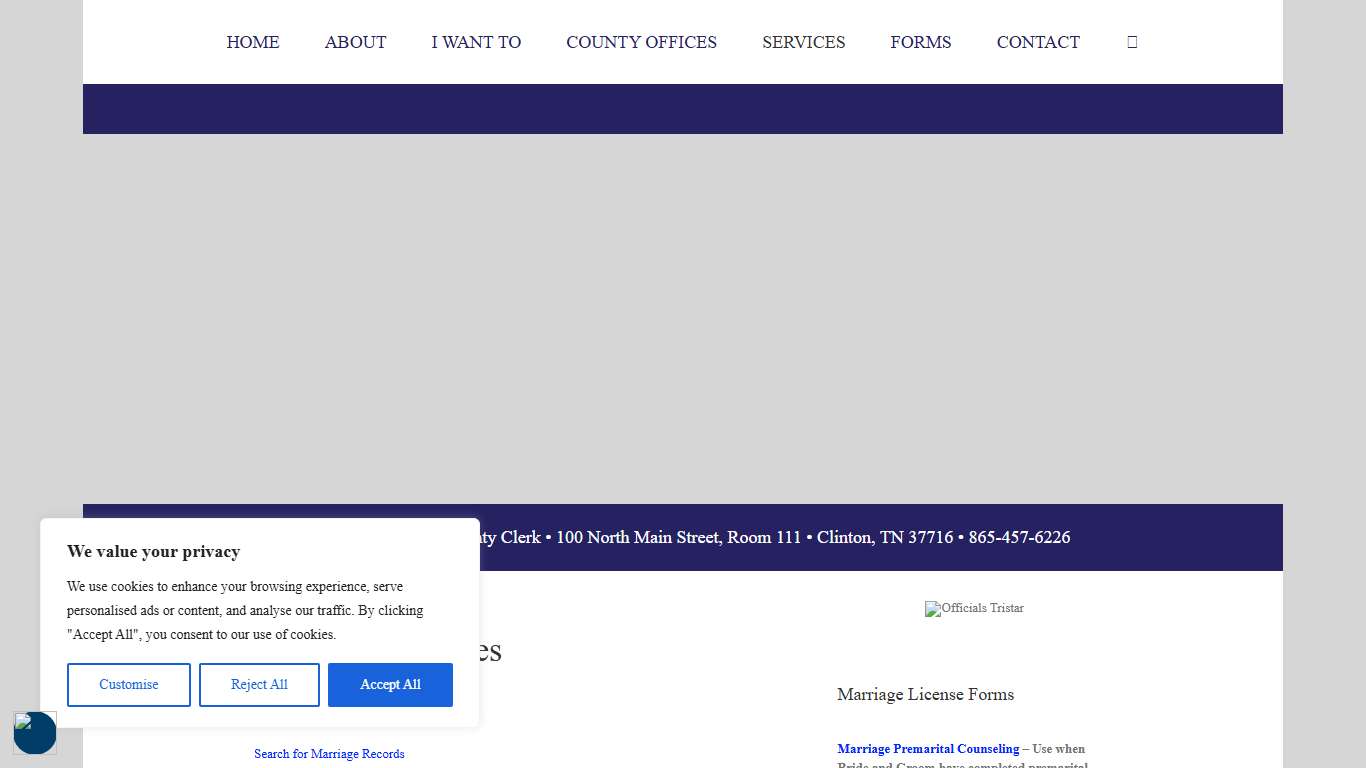Accept All cookies
Screen dimensions: 1366x768
coord(390,684)
